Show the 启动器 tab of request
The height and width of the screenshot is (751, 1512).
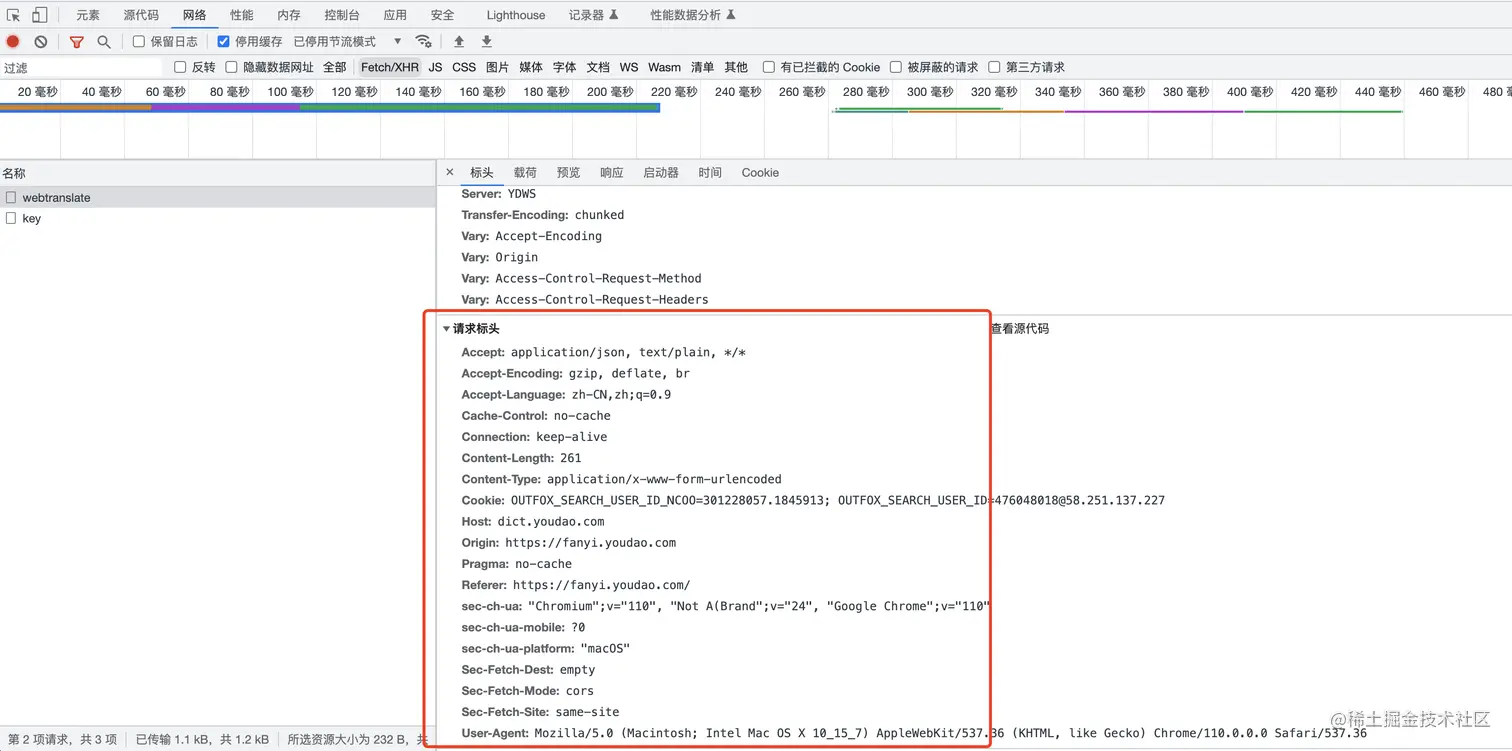pos(661,172)
